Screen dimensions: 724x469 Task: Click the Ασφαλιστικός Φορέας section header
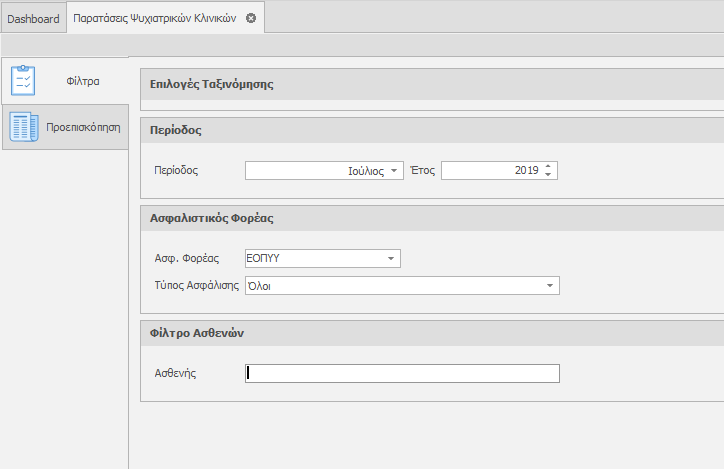(211, 217)
